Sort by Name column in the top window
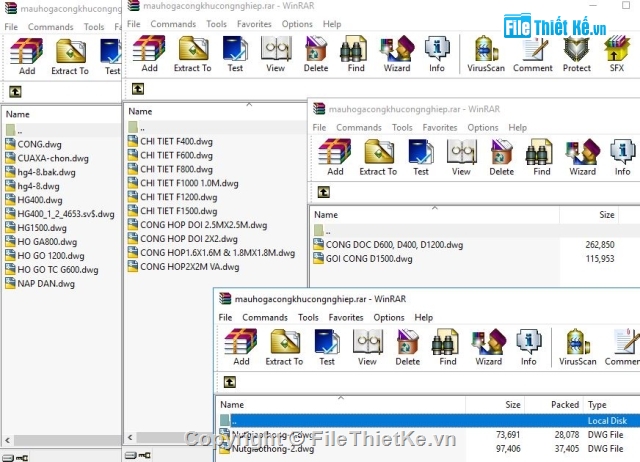Viewport: 640px width, 462px height. click(x=215, y=111)
